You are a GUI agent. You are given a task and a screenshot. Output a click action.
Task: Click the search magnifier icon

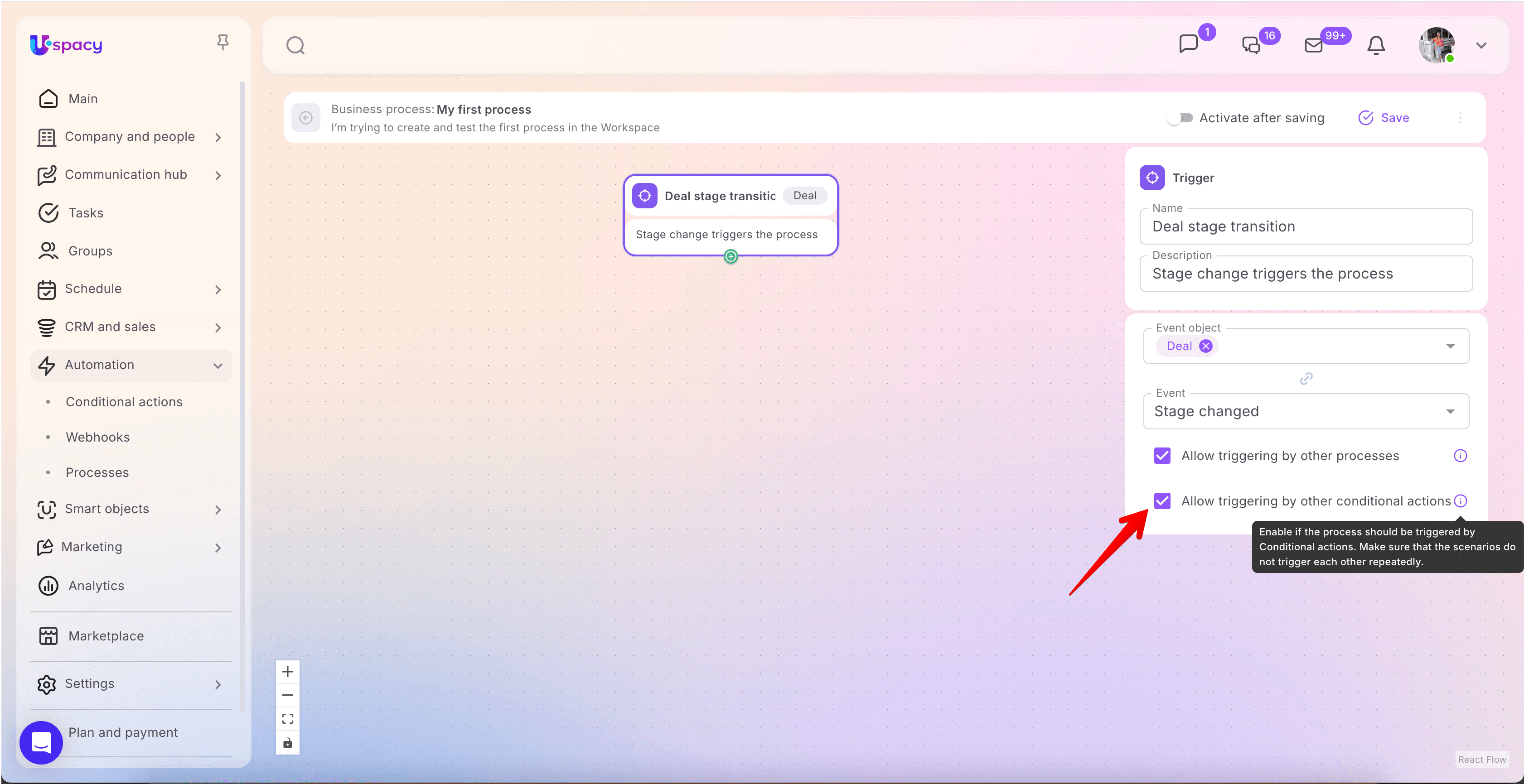coord(295,46)
